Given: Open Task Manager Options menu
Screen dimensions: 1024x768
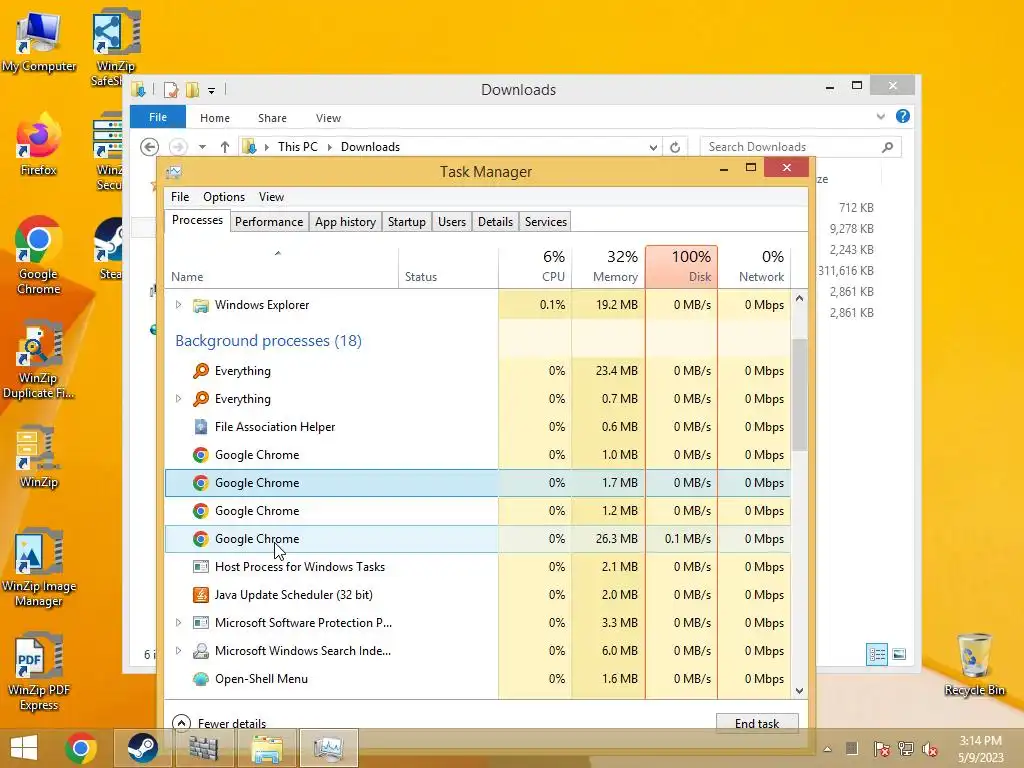Looking at the screenshot, I should coord(224,197).
